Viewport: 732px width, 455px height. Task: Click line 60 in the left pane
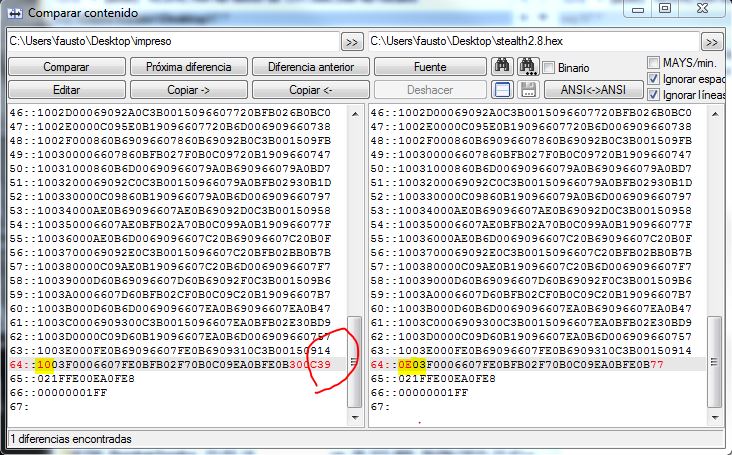coord(170,308)
